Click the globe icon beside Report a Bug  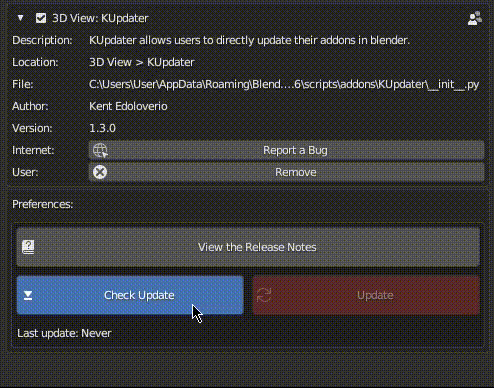[x=100, y=150]
